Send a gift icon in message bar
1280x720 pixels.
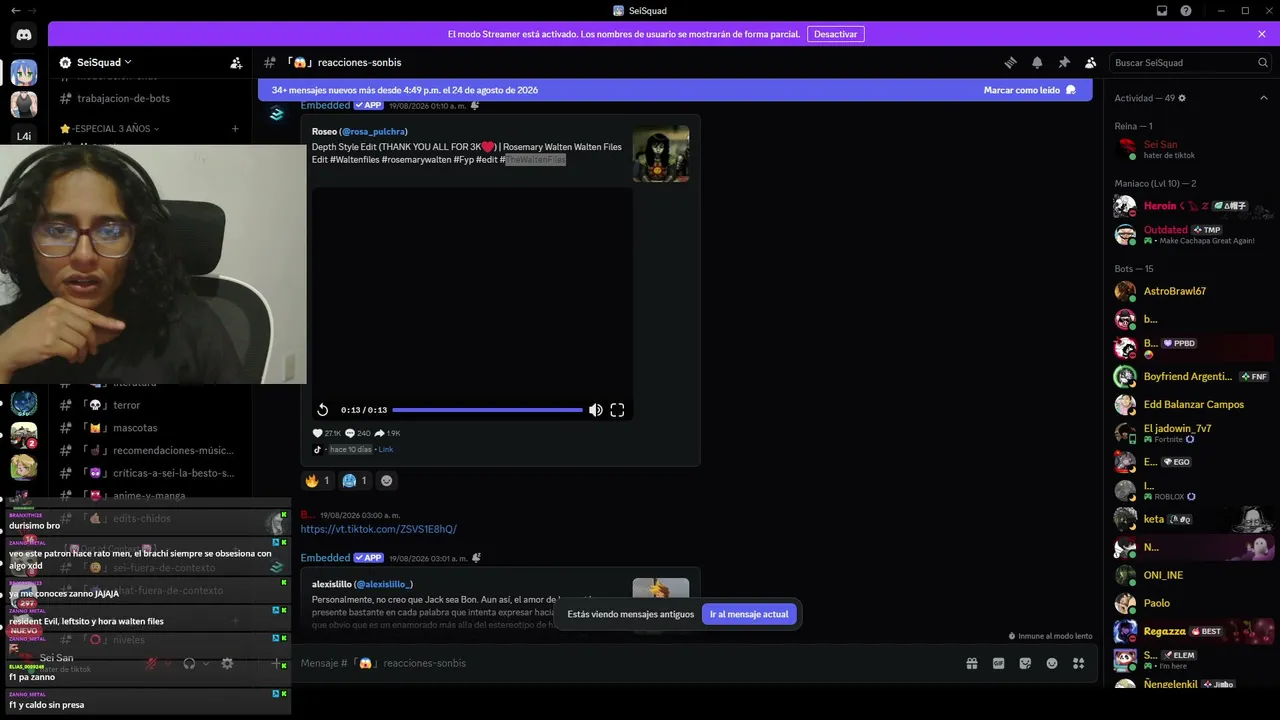click(x=971, y=663)
